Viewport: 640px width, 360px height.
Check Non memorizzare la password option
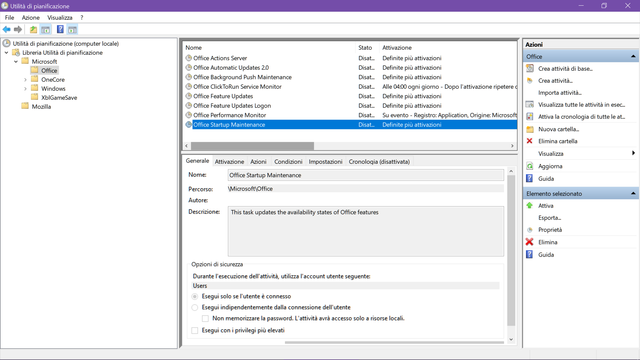click(x=205, y=318)
